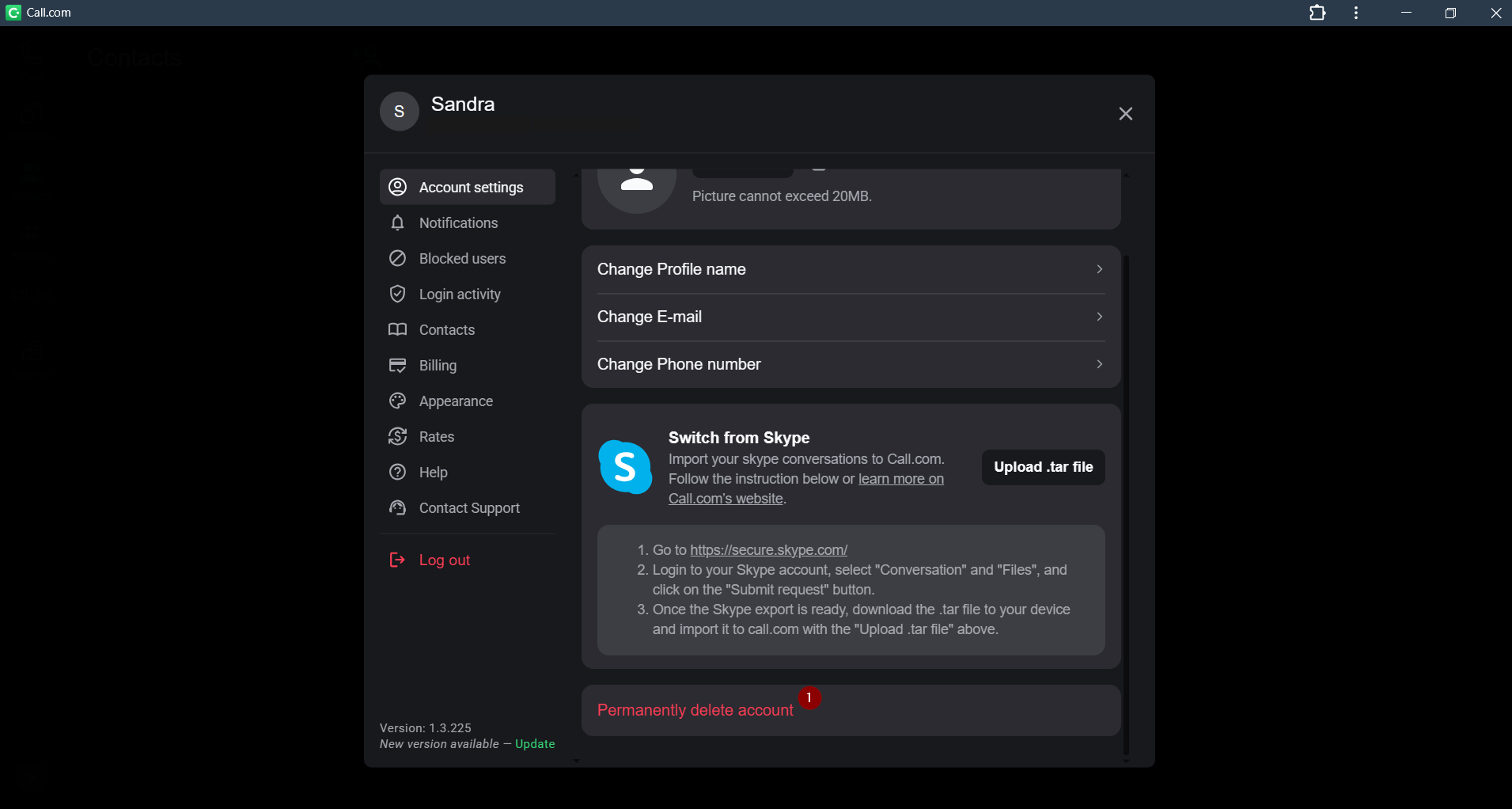Image resolution: width=1512 pixels, height=809 pixels.
Task: Close the settings dialog with X
Action: pos(1126,114)
